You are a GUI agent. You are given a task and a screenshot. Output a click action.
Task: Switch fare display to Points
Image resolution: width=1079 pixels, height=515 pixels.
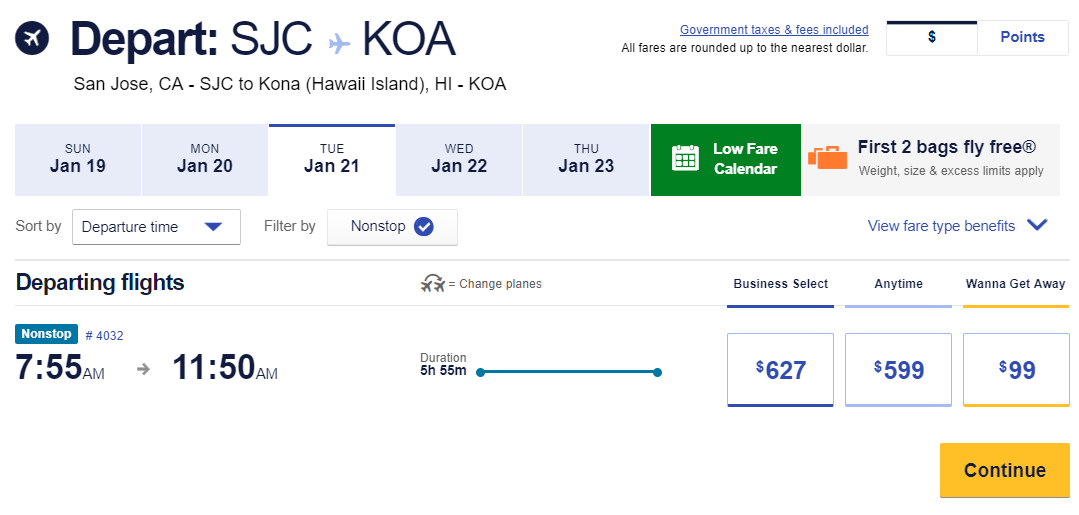[x=1022, y=37]
